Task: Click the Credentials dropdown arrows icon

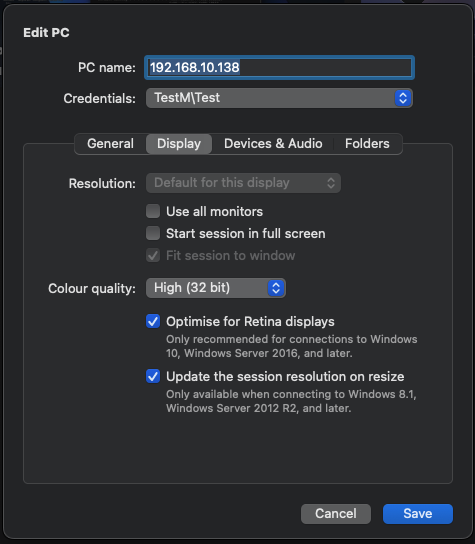Action: 402,98
